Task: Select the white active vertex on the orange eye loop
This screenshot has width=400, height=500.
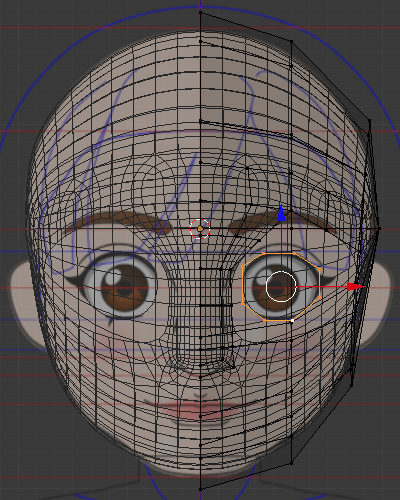Action: [292, 321]
